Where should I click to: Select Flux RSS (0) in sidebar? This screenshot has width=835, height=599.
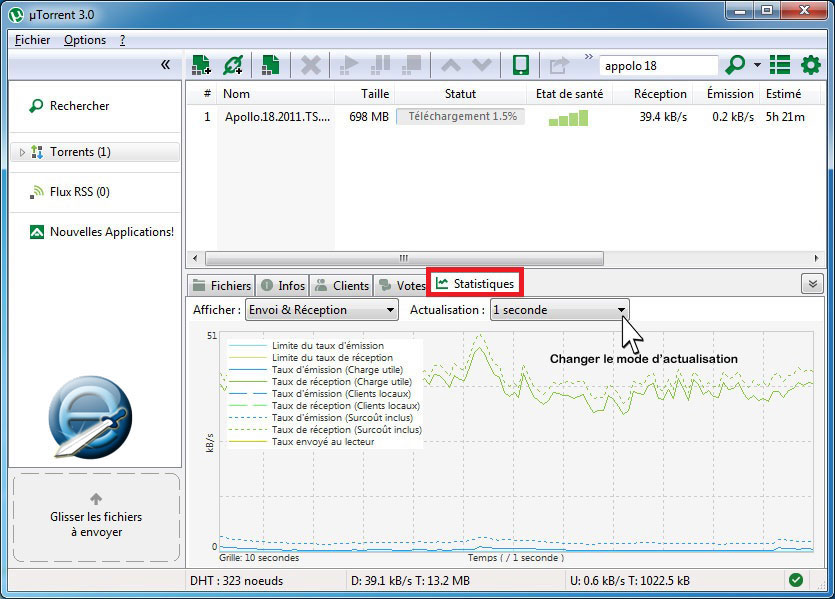(x=69, y=192)
